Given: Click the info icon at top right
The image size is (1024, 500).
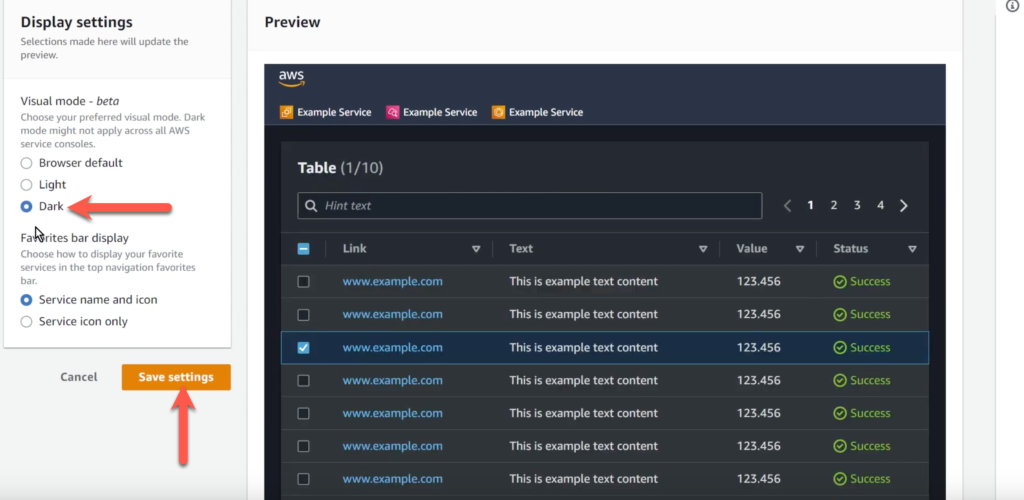Looking at the screenshot, I should (x=1012, y=6).
